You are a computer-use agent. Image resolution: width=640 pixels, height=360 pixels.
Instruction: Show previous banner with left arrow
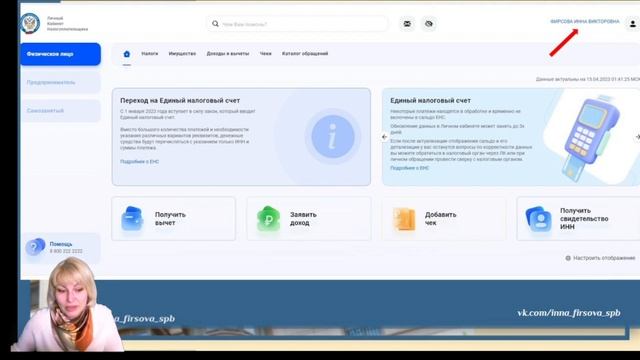pos(384,137)
